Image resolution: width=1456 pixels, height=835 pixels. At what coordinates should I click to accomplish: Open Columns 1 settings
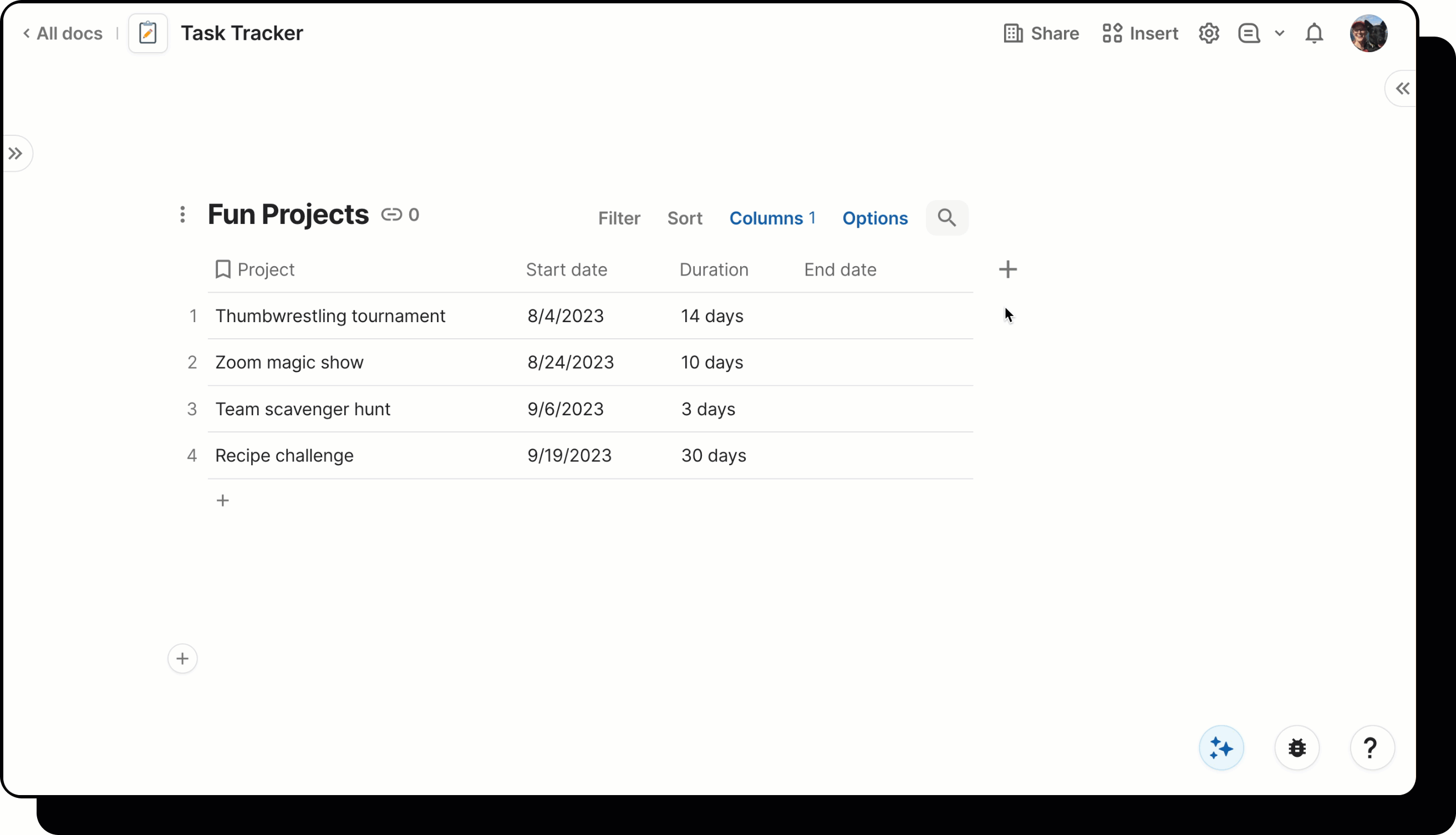point(772,218)
